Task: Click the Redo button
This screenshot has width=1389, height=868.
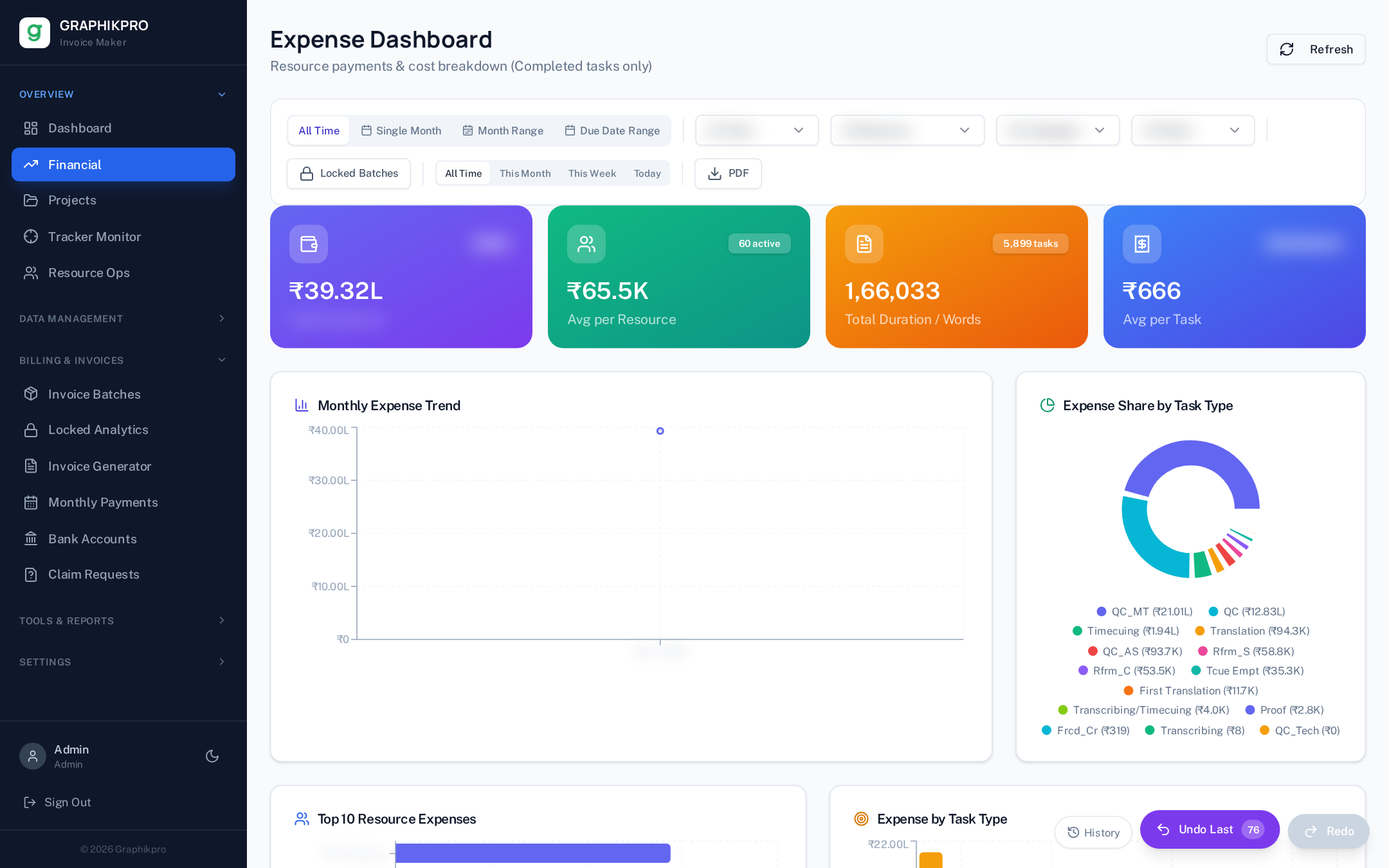Action: [1329, 831]
